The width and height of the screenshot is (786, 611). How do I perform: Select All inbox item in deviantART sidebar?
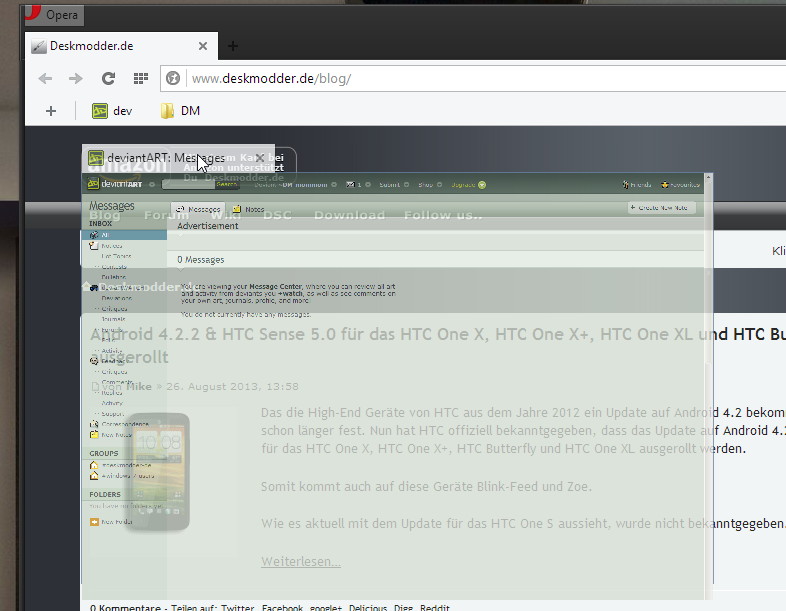tap(124, 235)
